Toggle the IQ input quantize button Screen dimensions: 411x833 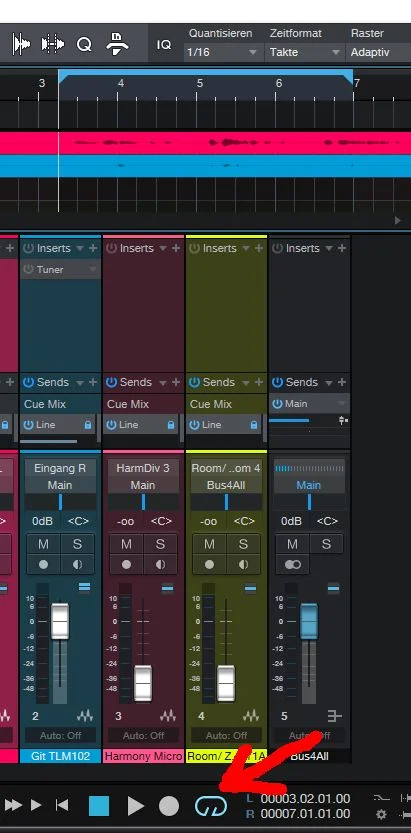point(164,45)
